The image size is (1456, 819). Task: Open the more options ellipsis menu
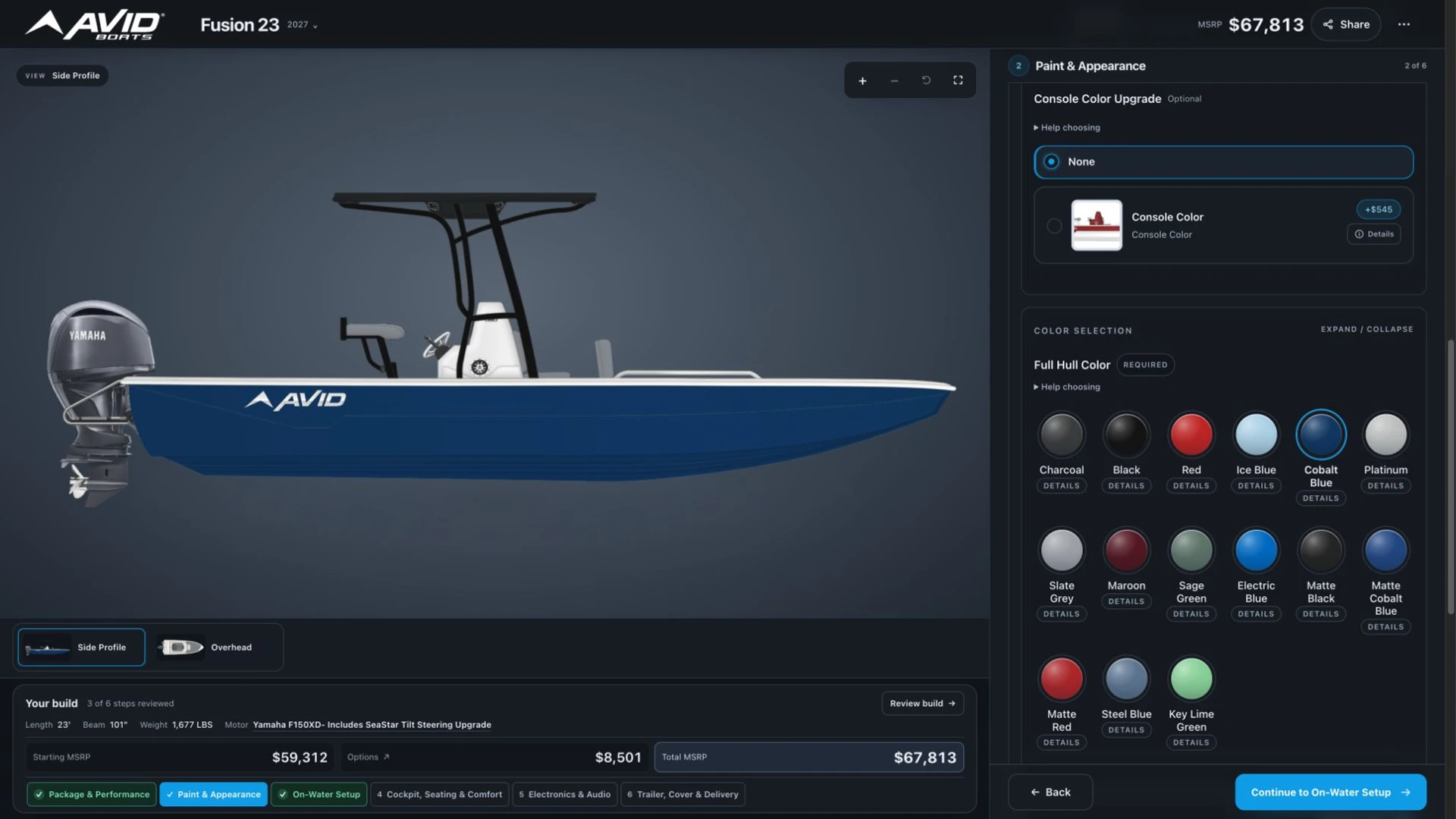point(1404,24)
